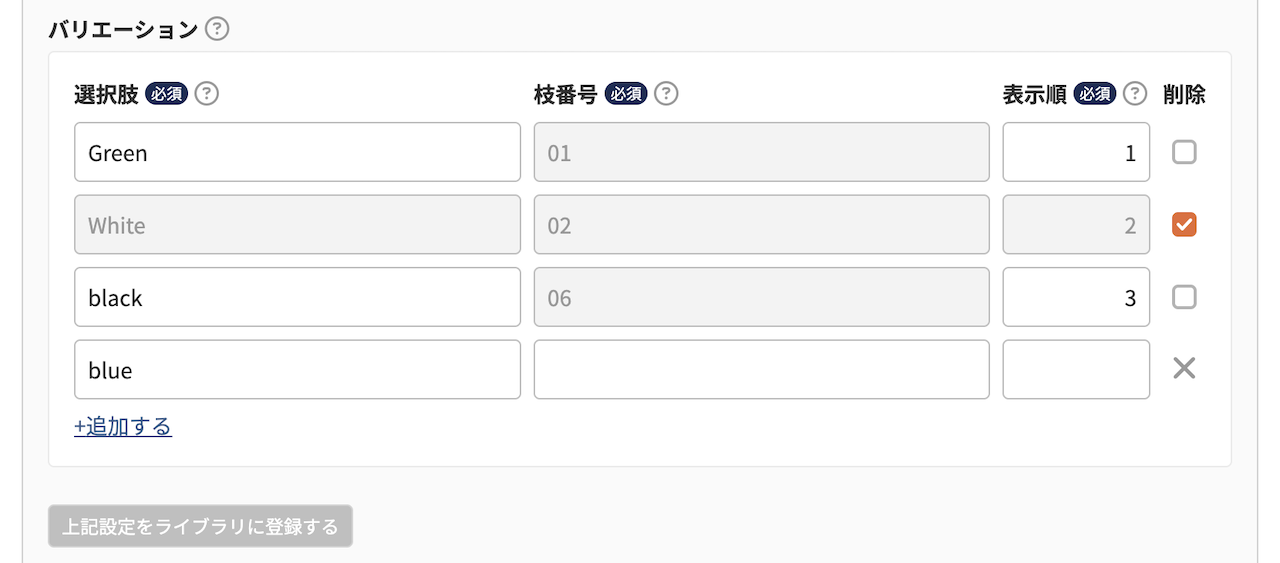Uncheck delete box for White row
The height and width of the screenshot is (563, 1280).
(x=1184, y=225)
